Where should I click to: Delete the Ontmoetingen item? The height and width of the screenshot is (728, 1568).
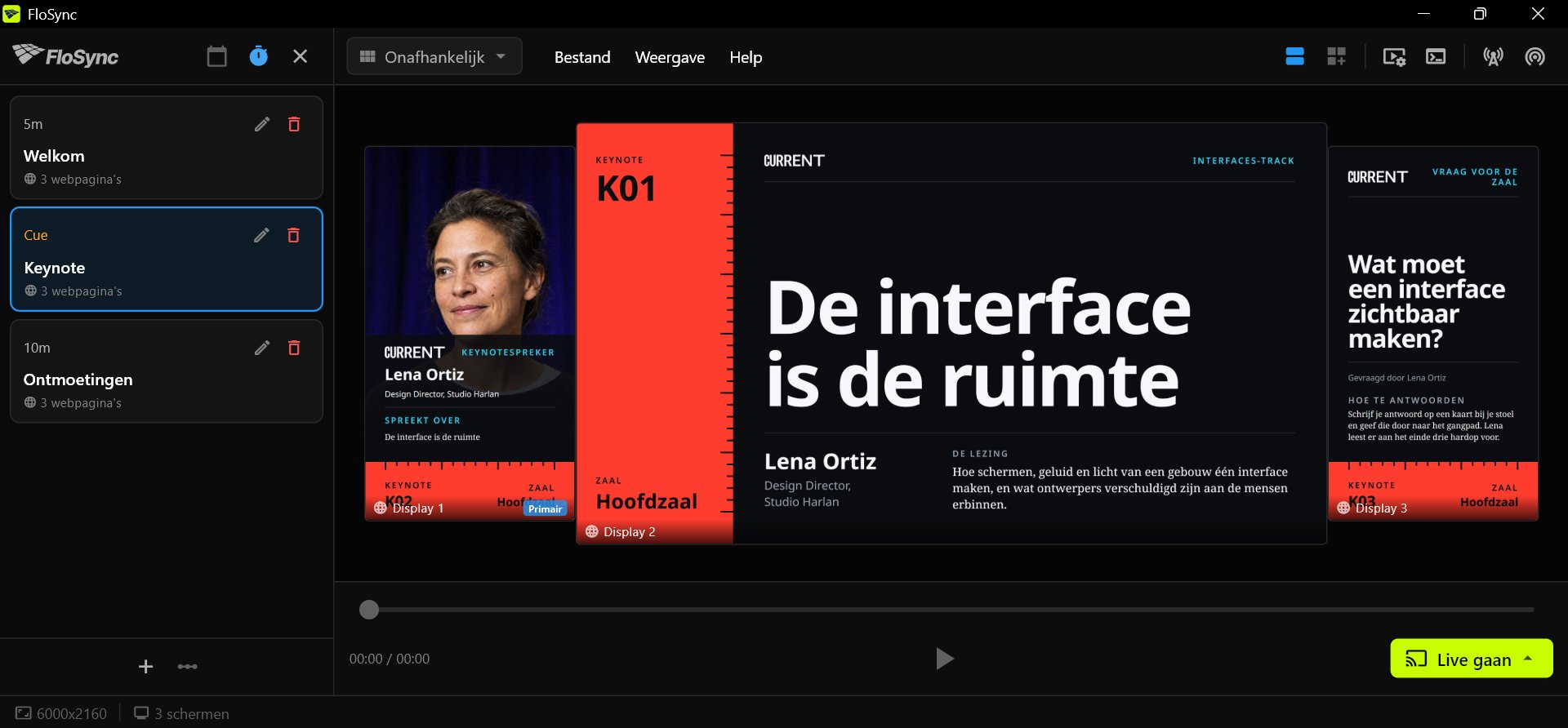pos(294,348)
